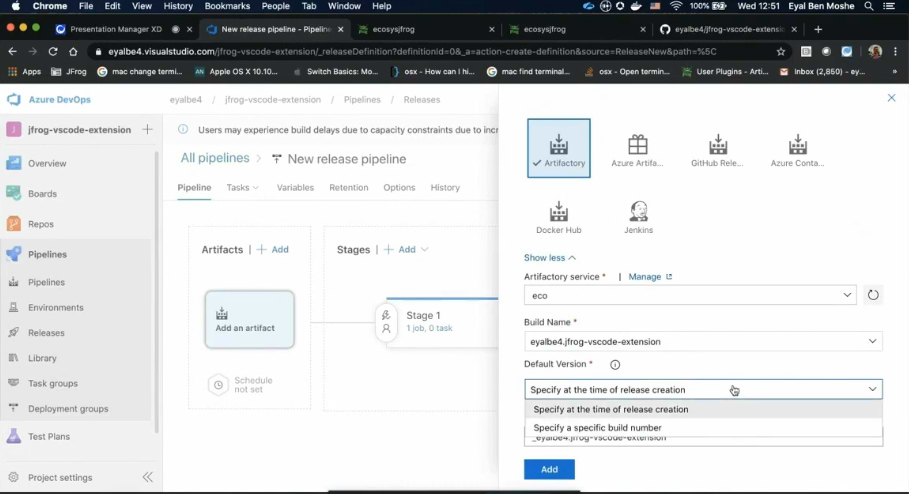Open the Bookmarks menu in Chrome
The image size is (909, 494).
[x=227, y=6]
